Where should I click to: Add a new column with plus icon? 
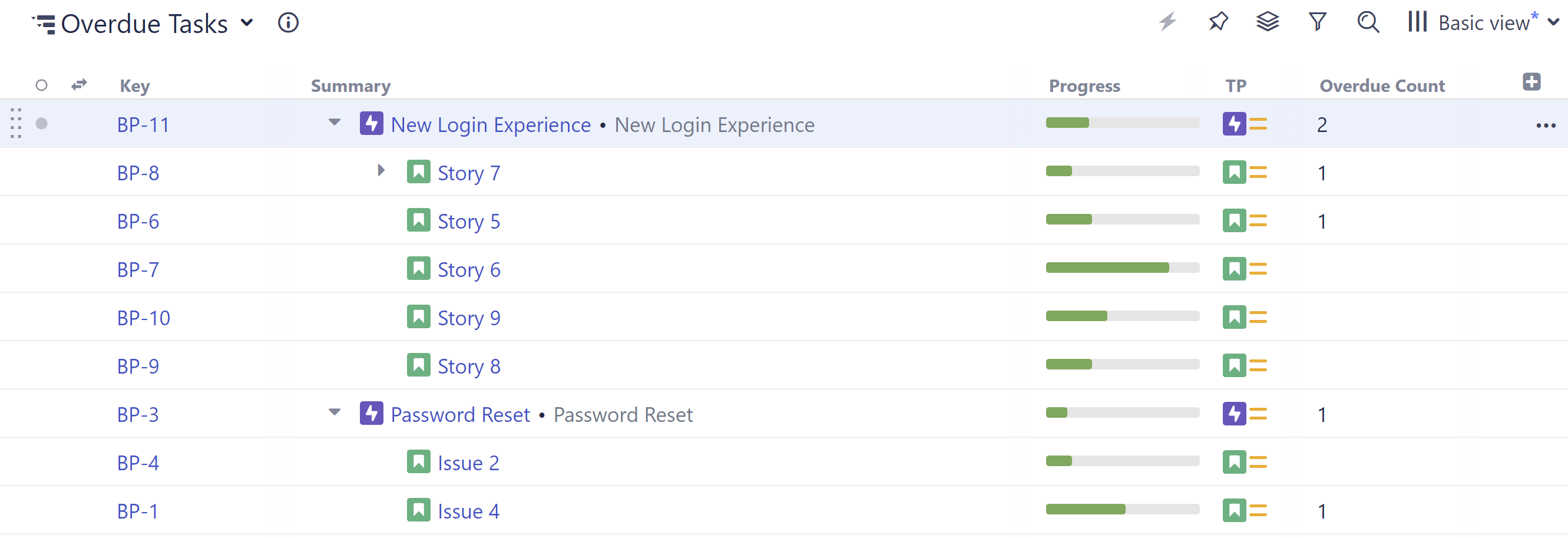tap(1531, 81)
